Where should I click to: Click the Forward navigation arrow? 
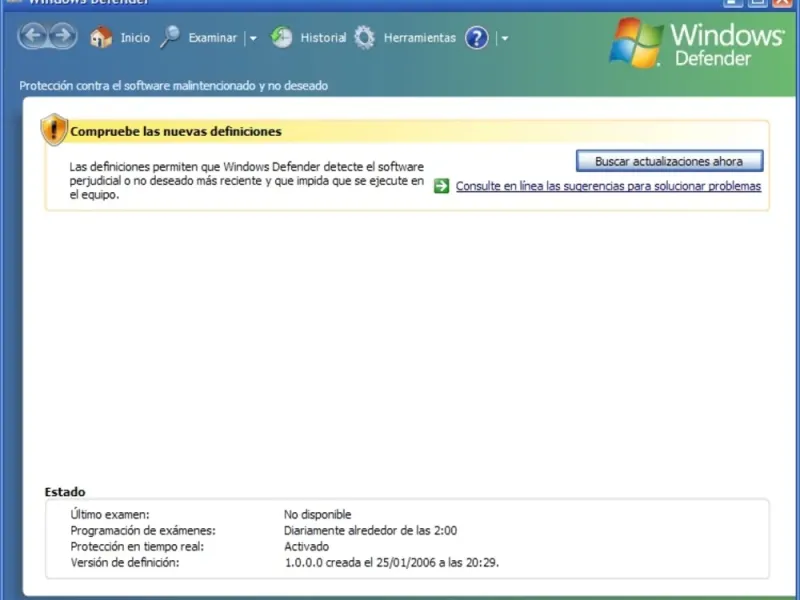[63, 36]
